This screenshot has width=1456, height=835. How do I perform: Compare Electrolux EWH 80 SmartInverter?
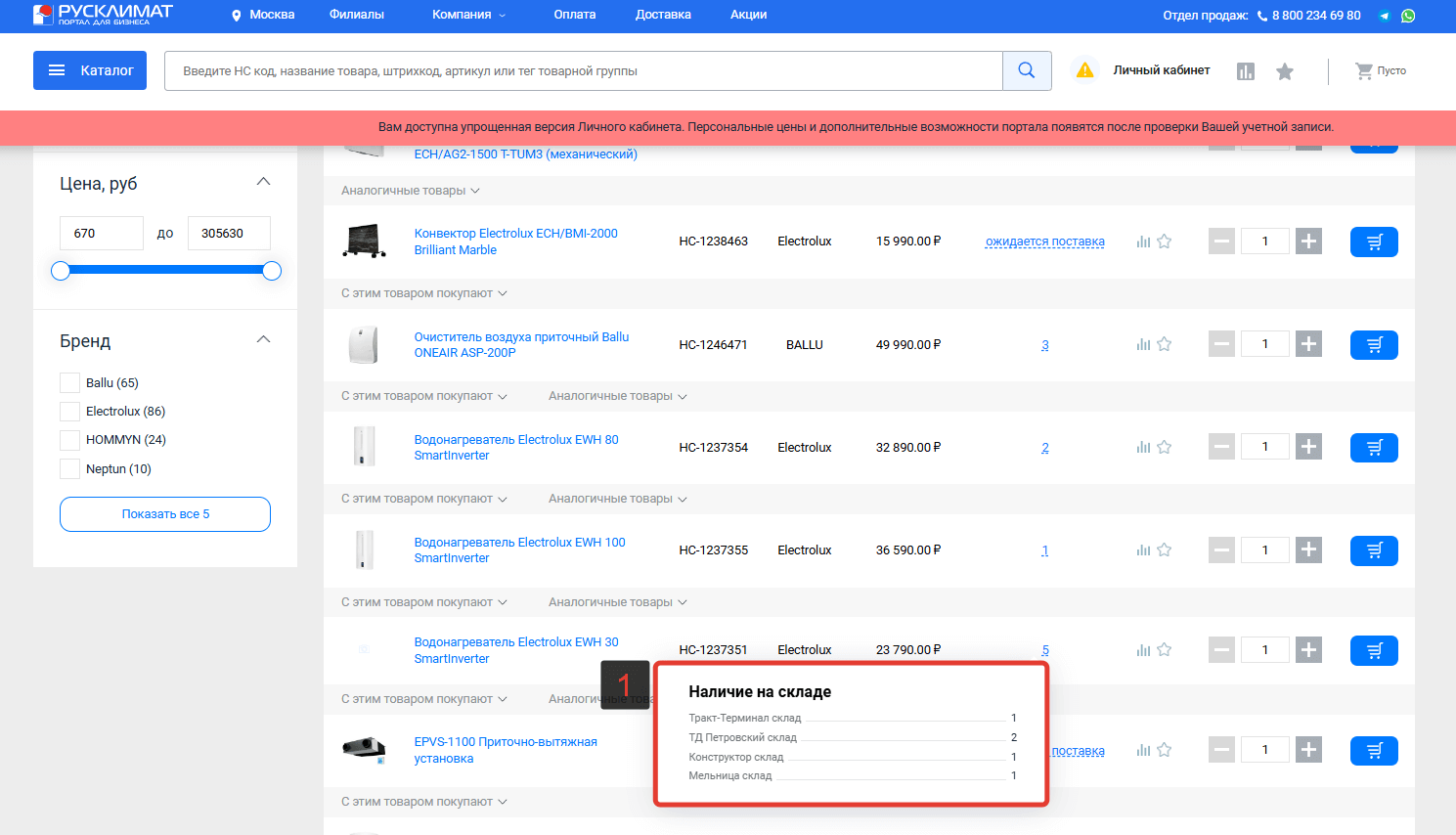1143,447
